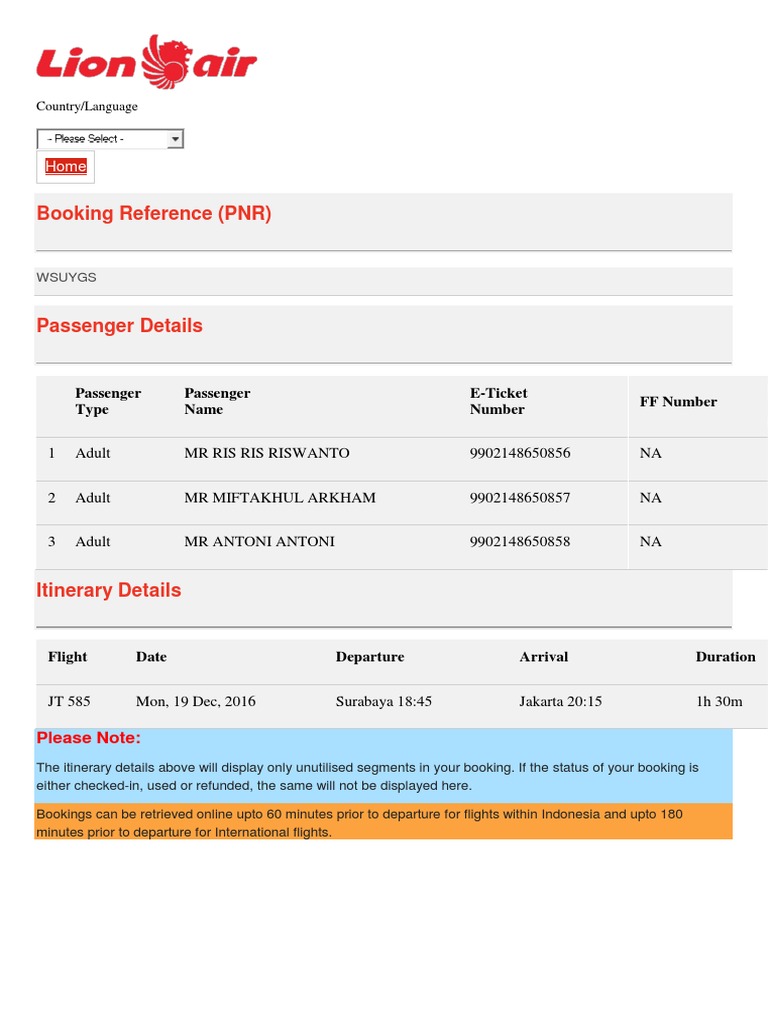Screen dimensions: 768x1024
Task: Select the Booking Reference (PNR) heading
Action: [154, 213]
